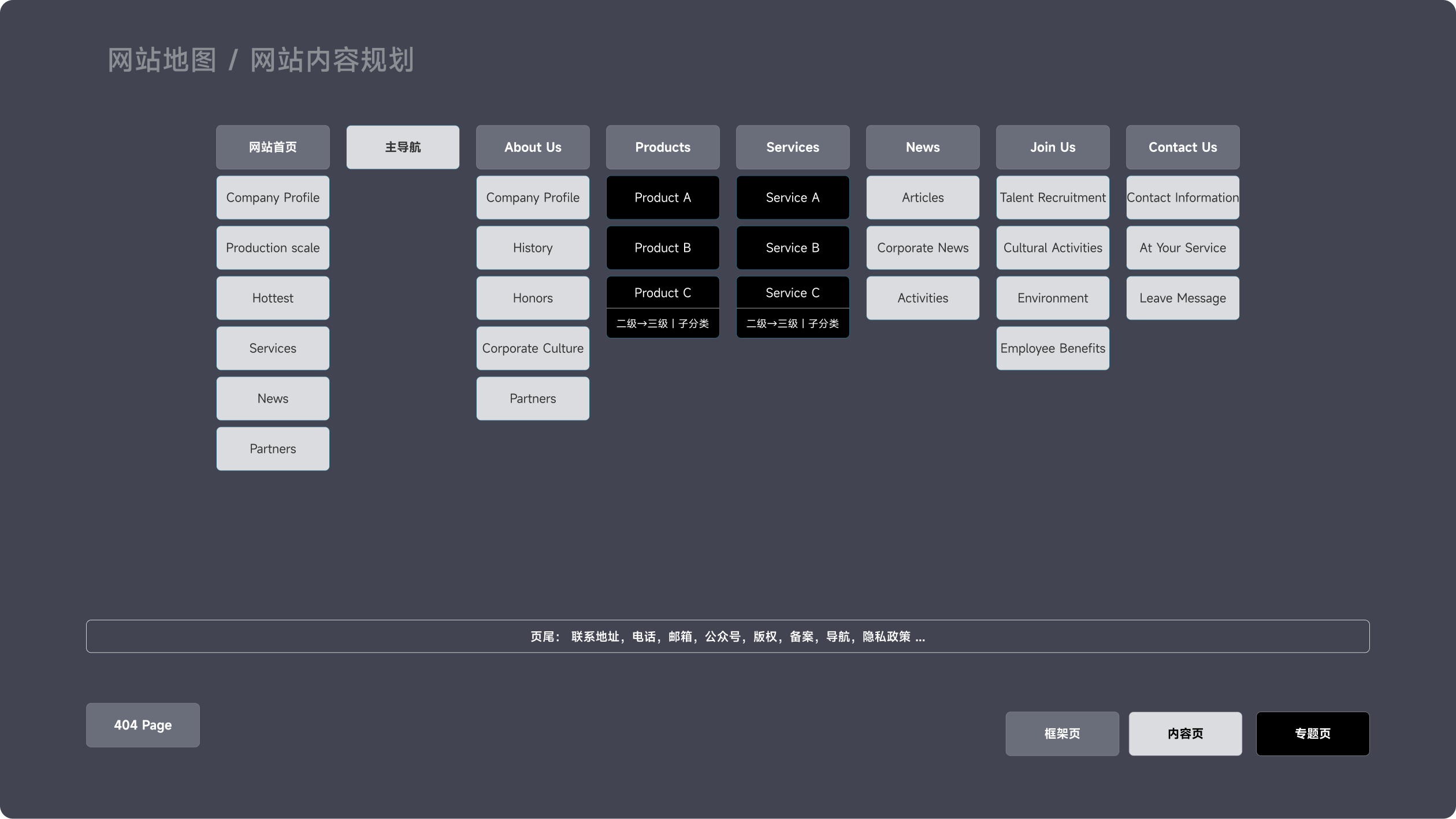Click the 专题页 black legend swatch
1456x819 pixels.
pos(1312,734)
